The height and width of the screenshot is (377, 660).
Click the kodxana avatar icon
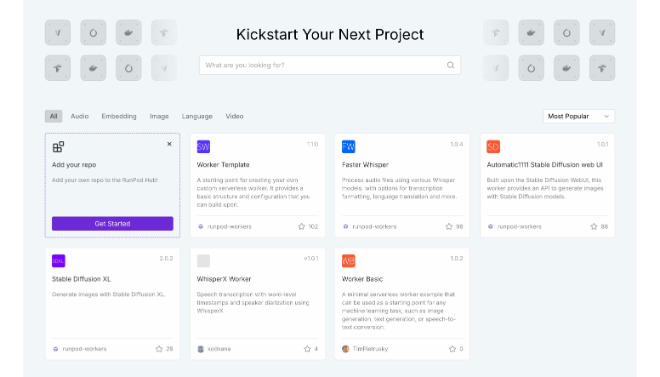click(x=201, y=349)
